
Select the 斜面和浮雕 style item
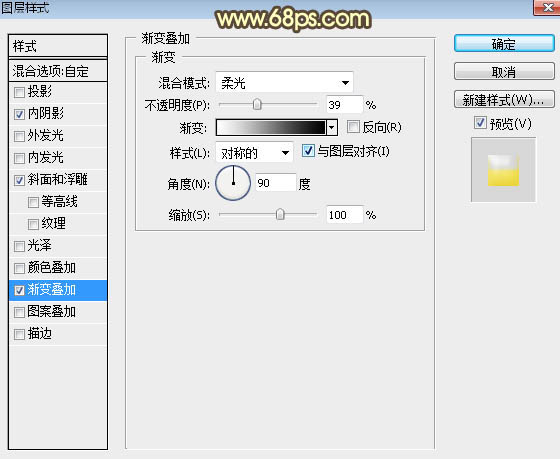point(58,180)
